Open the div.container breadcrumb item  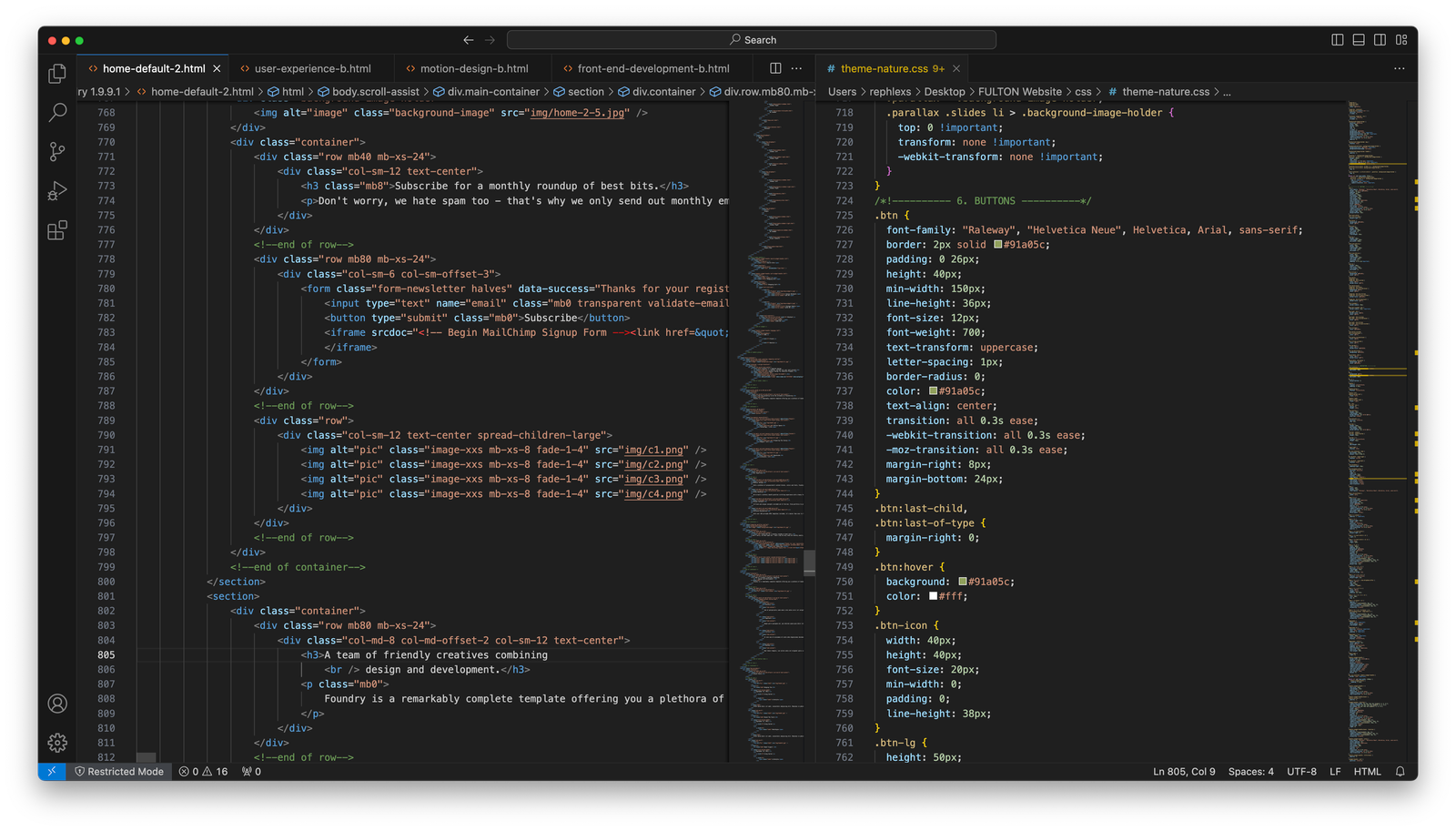656,91
